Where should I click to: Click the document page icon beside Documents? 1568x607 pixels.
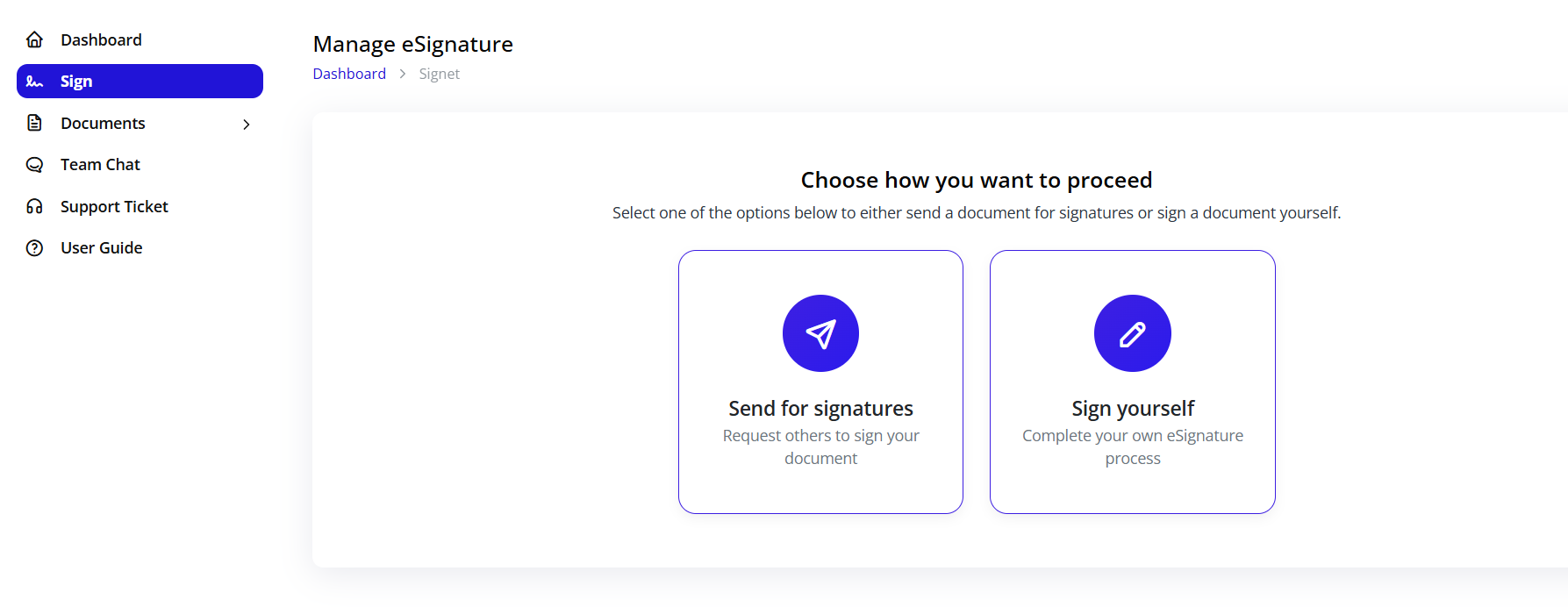[x=33, y=123]
